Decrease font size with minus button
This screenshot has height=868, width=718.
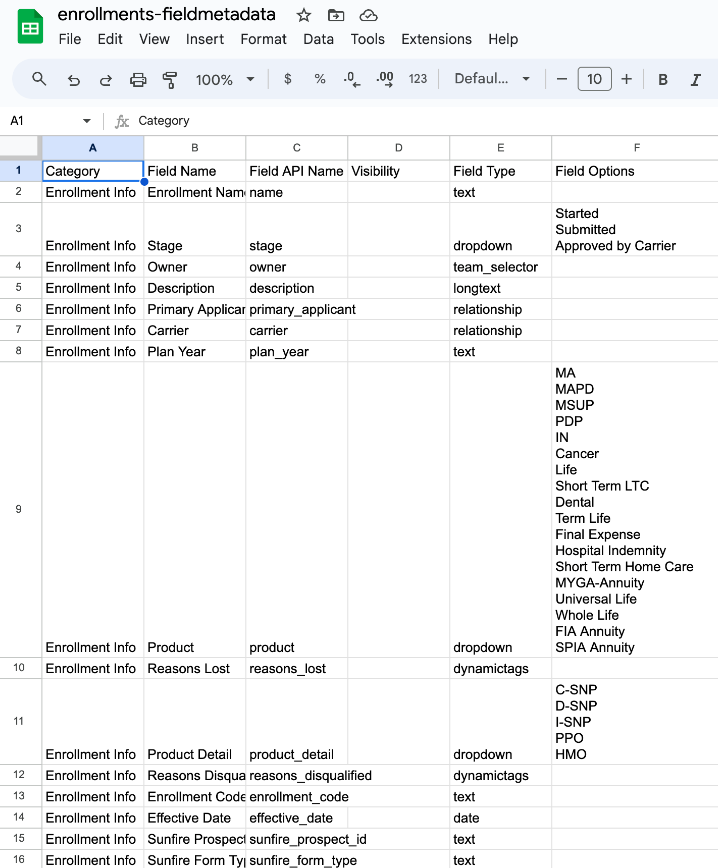tap(561, 79)
